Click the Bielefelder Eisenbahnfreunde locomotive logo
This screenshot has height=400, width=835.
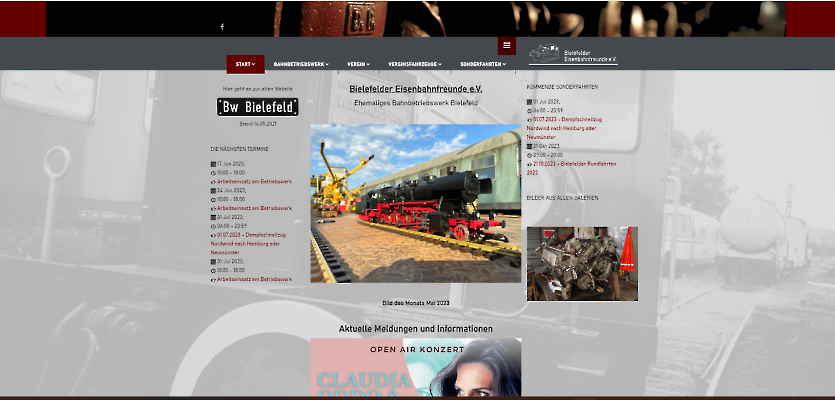[x=573, y=54]
